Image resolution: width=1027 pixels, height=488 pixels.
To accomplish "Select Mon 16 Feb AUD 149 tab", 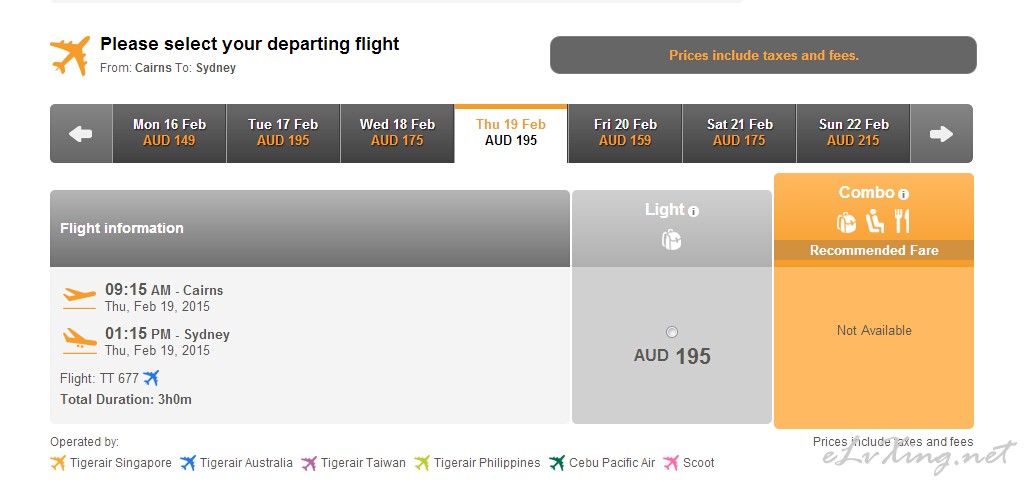I will 169,133.
